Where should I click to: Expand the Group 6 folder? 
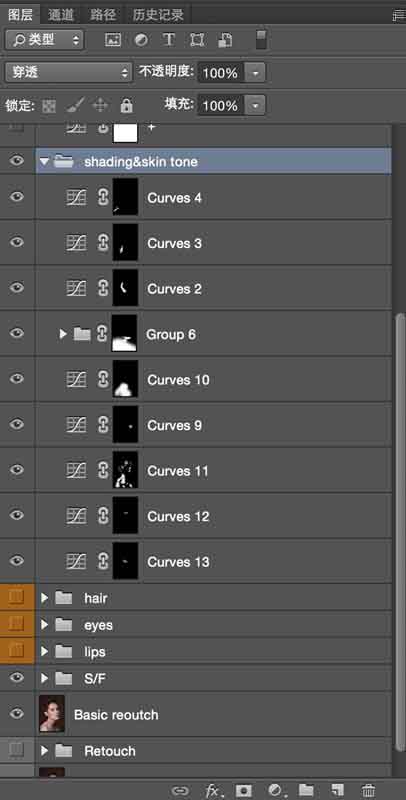(63, 334)
